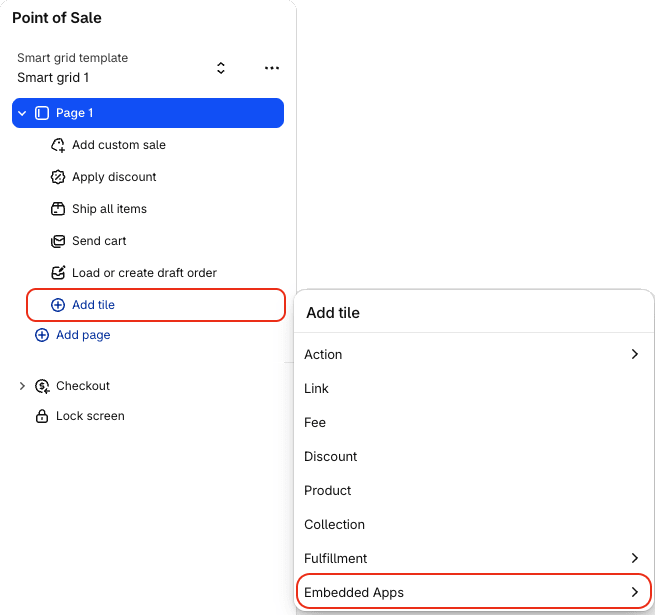
Task: Click the Send cart envelope icon
Action: tap(58, 241)
